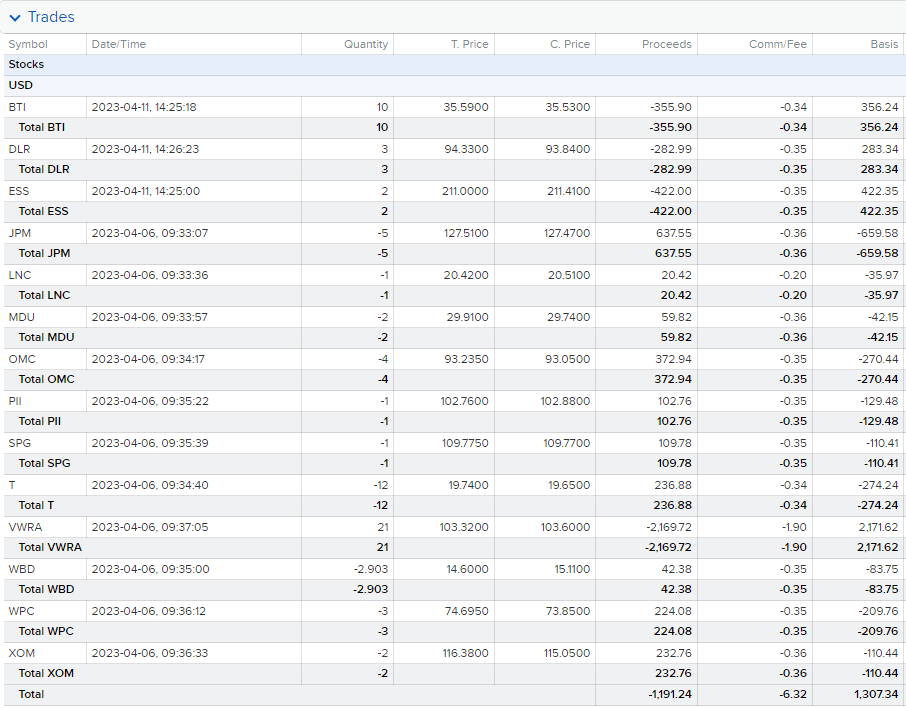Select the USD currency row
The height and width of the screenshot is (708, 906).
pos(454,86)
